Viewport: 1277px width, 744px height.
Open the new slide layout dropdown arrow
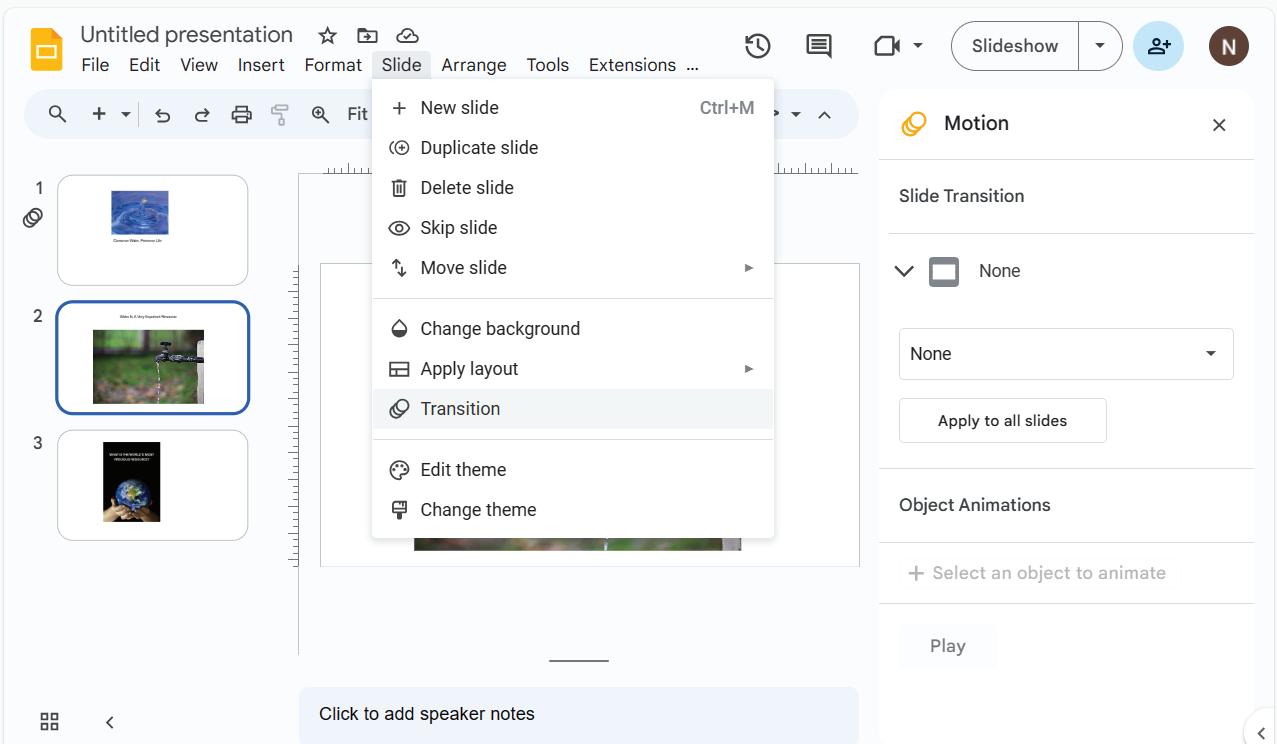pyautogui.click(x=126, y=115)
